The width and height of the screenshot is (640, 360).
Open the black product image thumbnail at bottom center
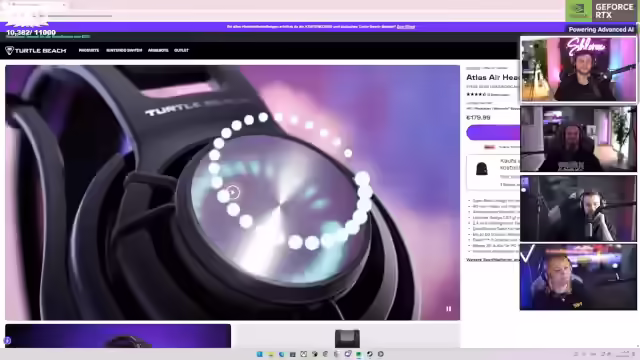(x=347, y=338)
